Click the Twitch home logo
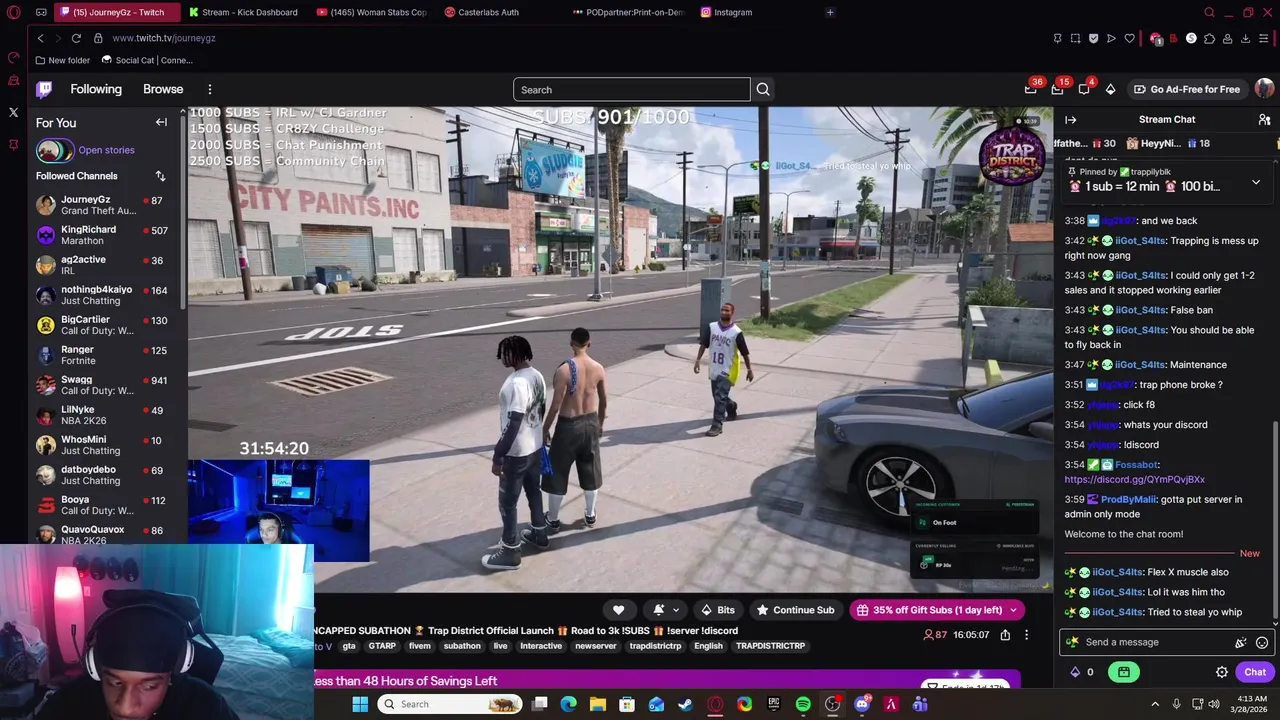The image size is (1280, 720). tap(44, 89)
